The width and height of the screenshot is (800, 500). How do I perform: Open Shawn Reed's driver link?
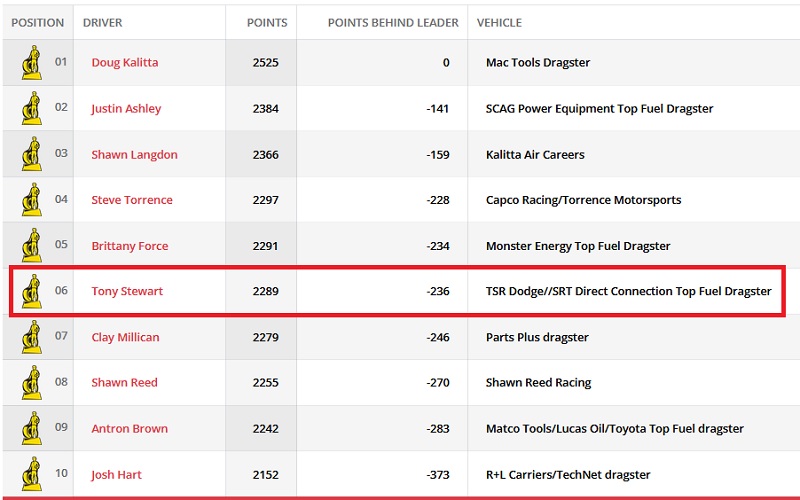tap(124, 383)
